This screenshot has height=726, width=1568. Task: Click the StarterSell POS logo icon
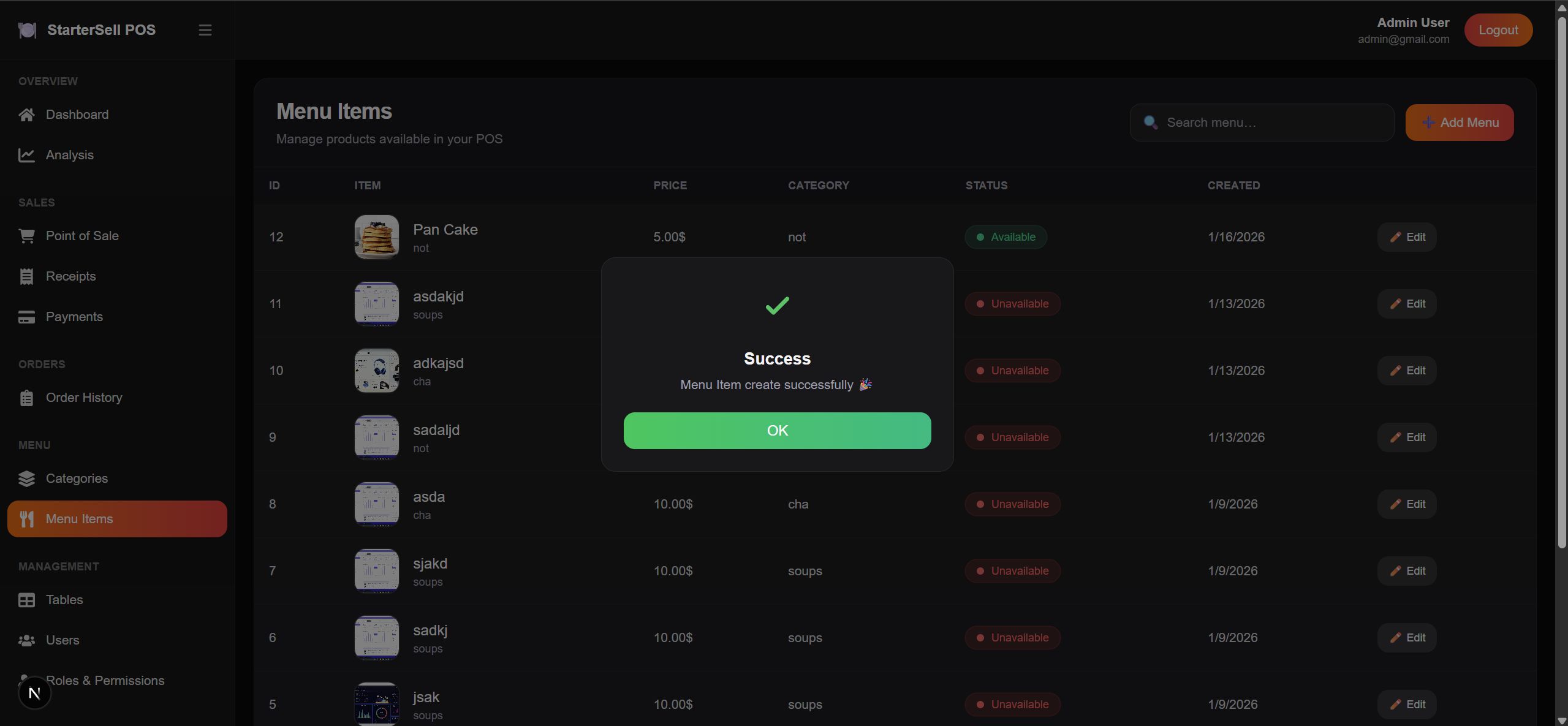click(x=27, y=30)
